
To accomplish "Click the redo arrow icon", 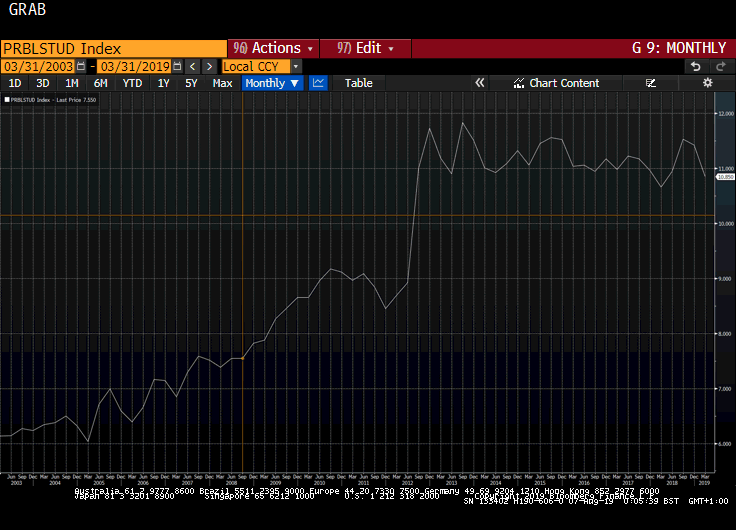I will (x=719, y=66).
